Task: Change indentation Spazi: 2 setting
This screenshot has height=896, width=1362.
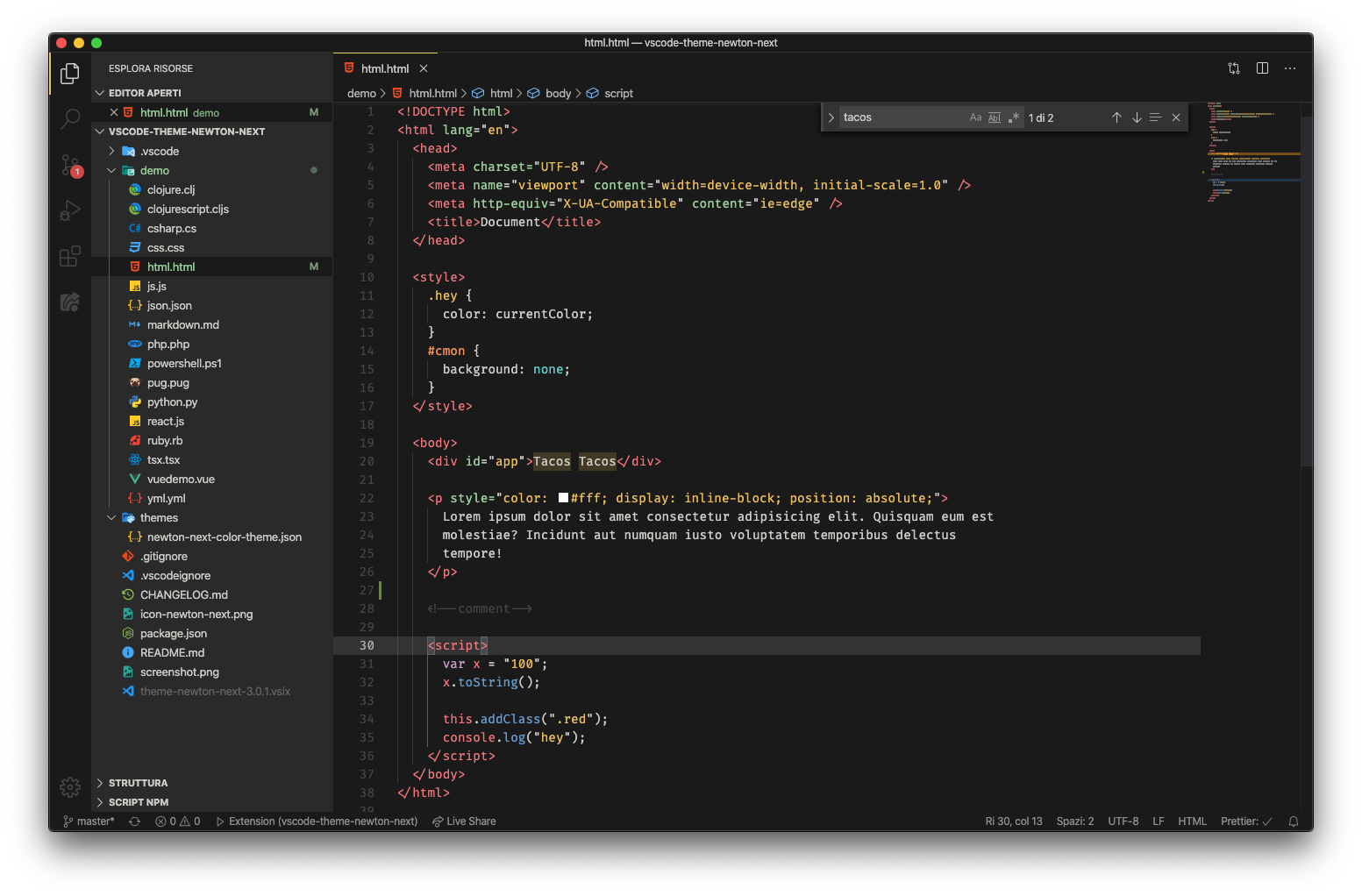Action: coord(1075,821)
